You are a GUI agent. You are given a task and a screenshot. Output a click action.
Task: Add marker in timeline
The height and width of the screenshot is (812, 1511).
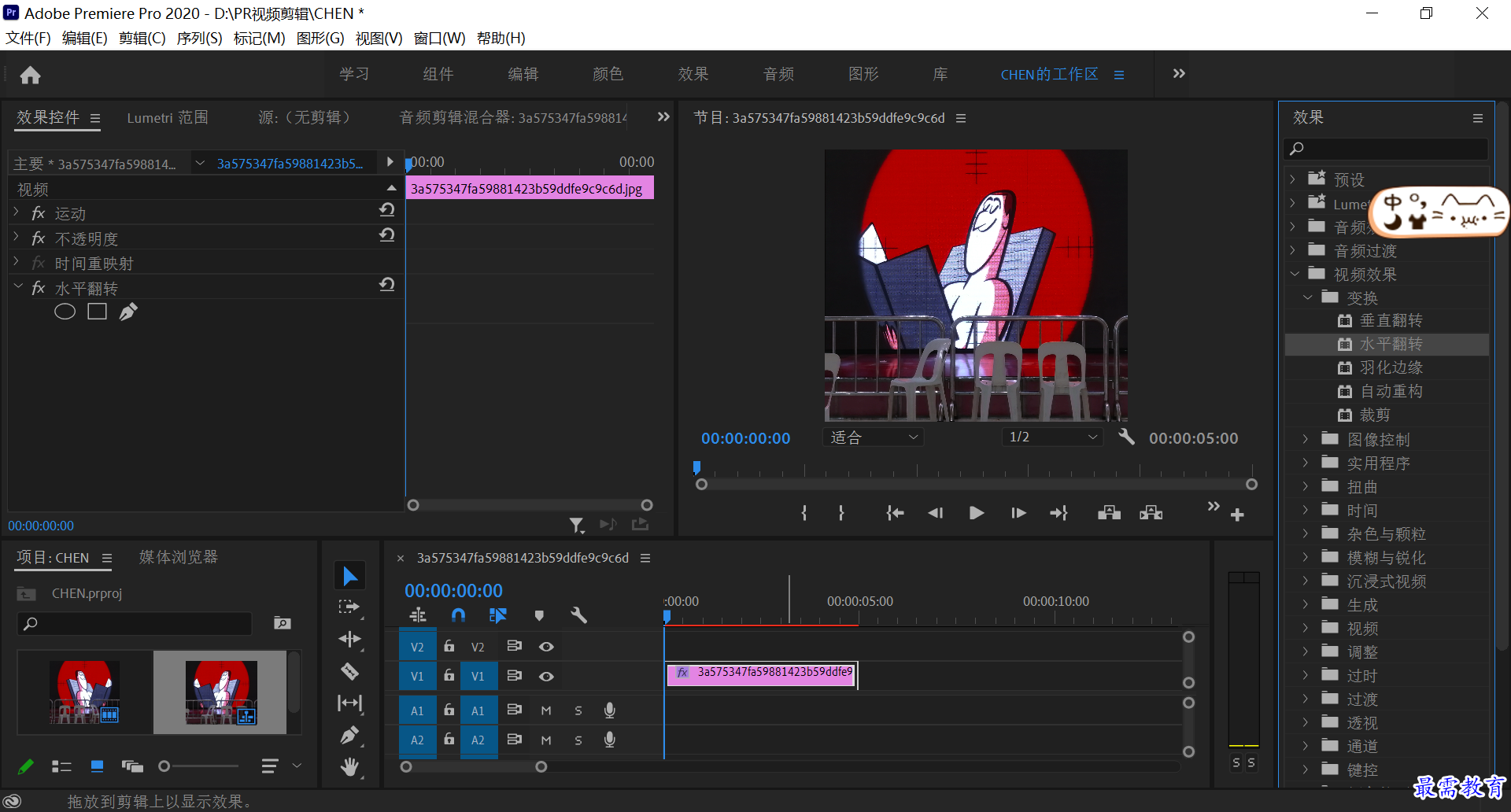point(539,615)
